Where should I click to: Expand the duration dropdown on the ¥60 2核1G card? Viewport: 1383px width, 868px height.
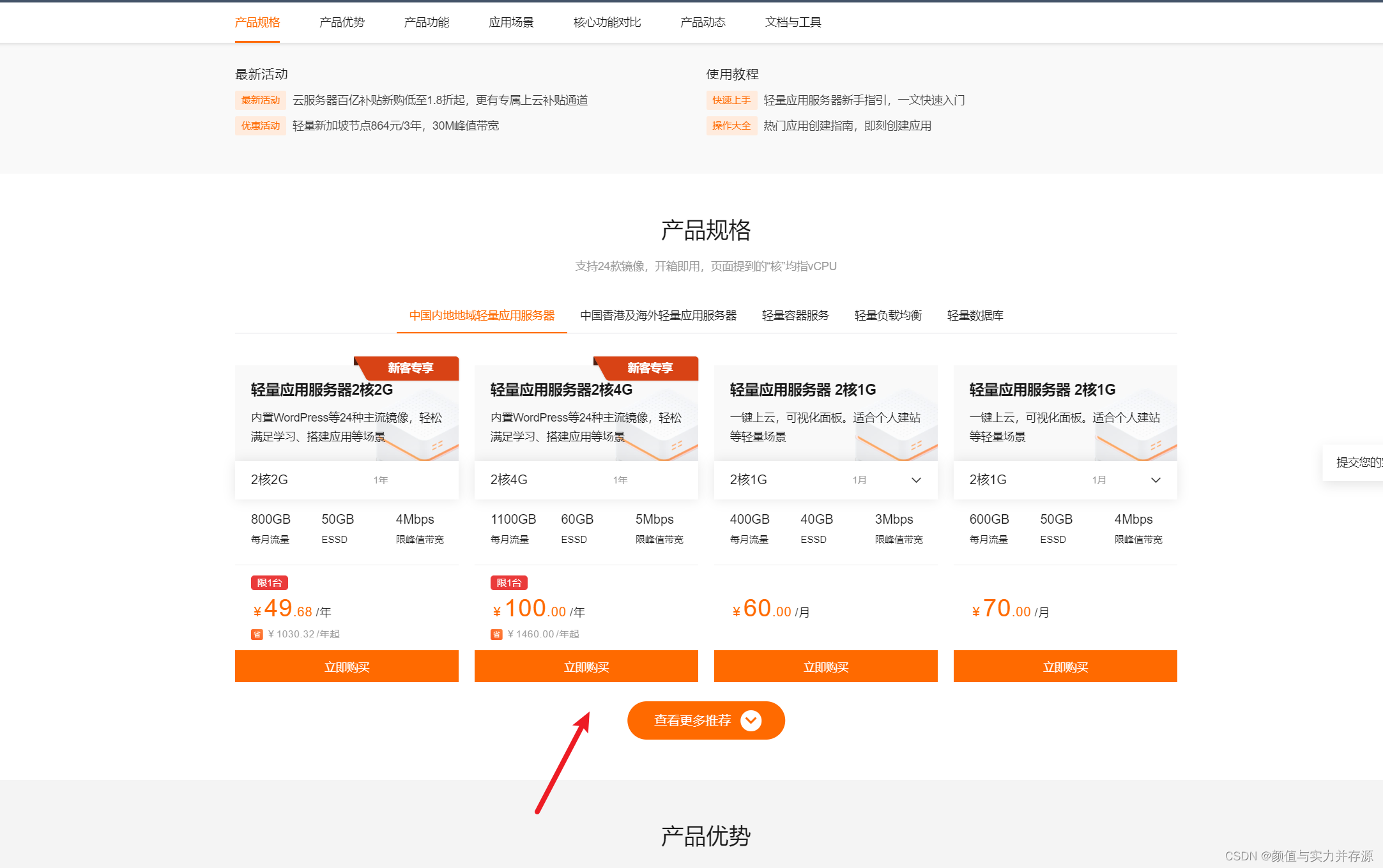[x=915, y=480]
